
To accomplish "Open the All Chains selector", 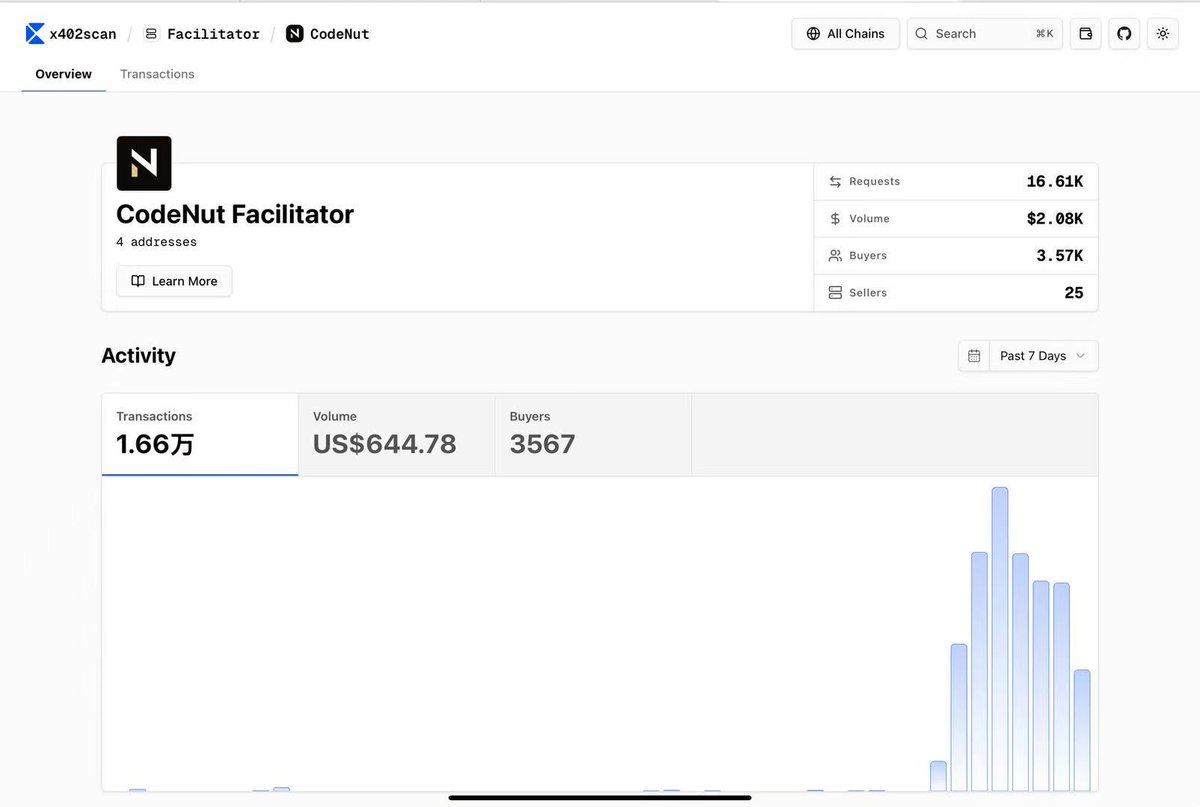I will tap(846, 34).
